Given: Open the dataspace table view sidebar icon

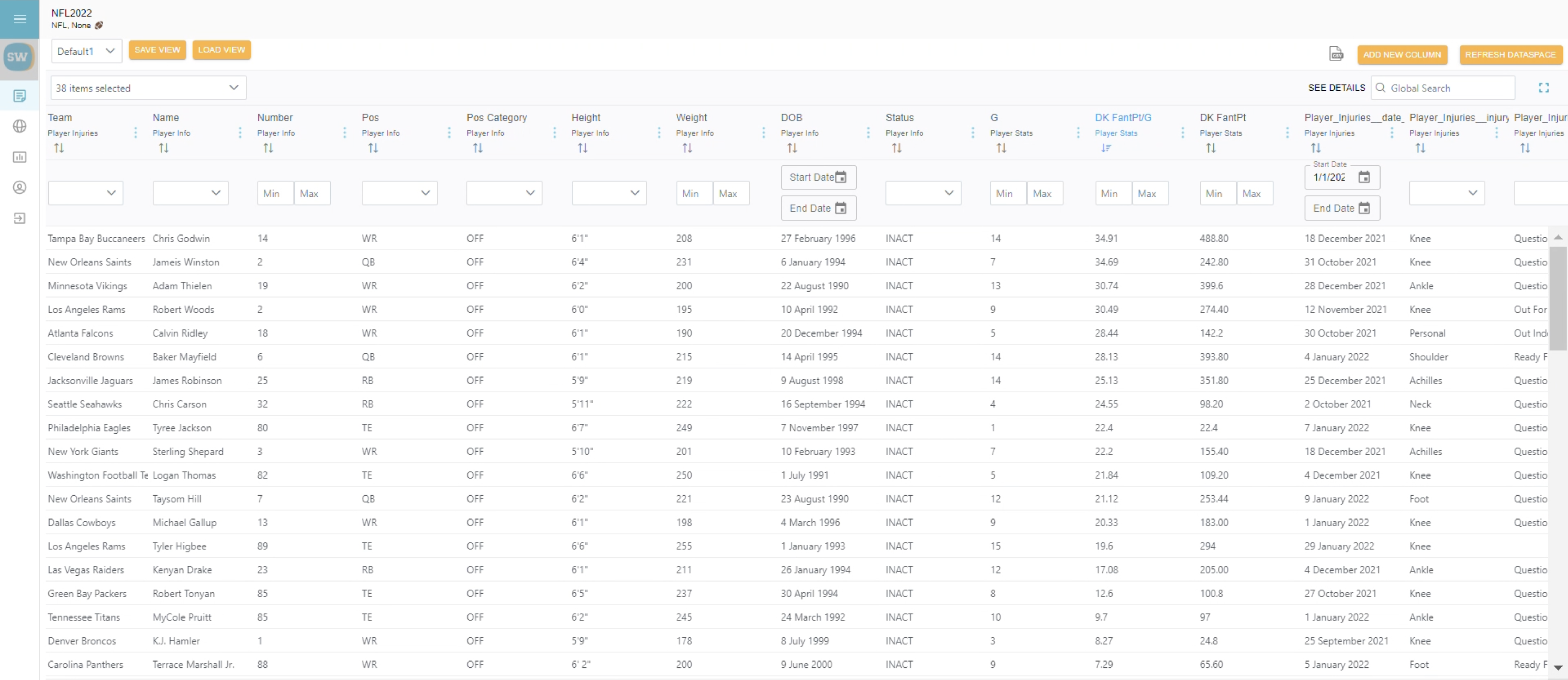Looking at the screenshot, I should [x=20, y=96].
